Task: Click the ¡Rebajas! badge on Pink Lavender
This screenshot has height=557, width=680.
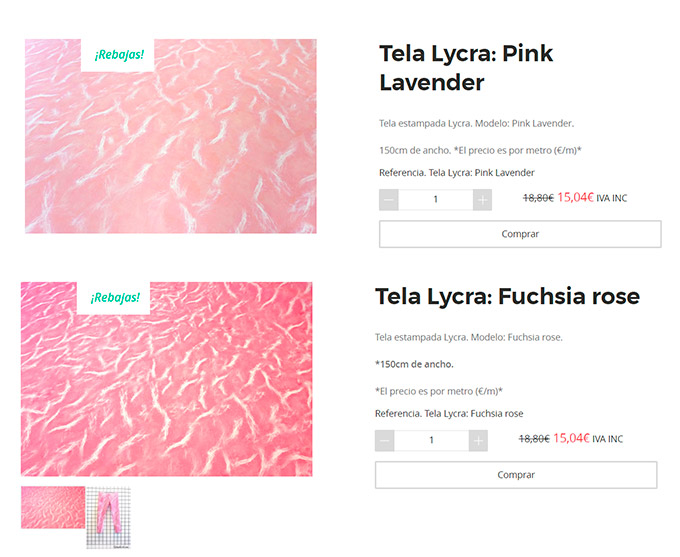Action: tap(118, 55)
